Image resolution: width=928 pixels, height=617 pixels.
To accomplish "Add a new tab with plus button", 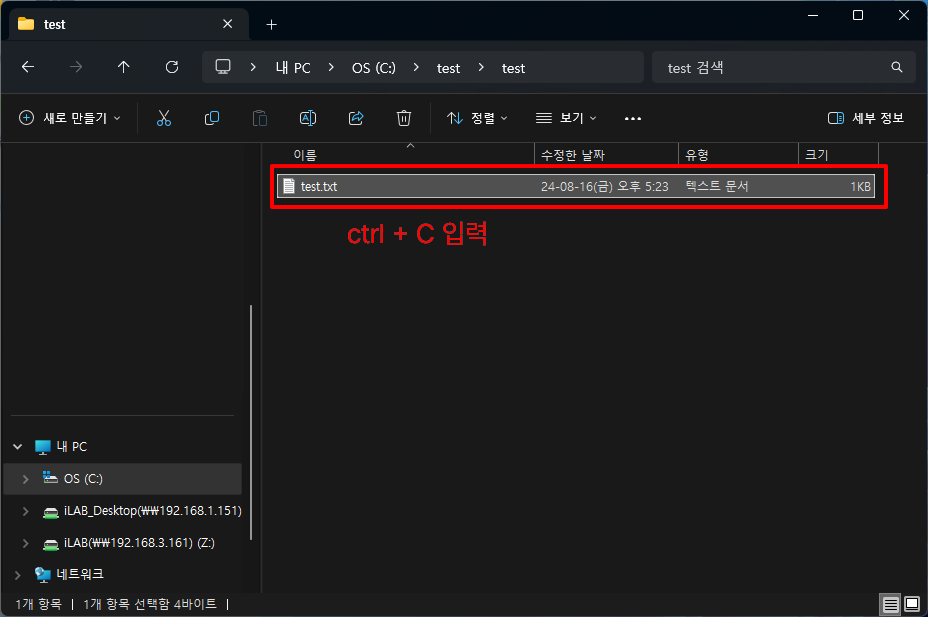I will [271, 24].
